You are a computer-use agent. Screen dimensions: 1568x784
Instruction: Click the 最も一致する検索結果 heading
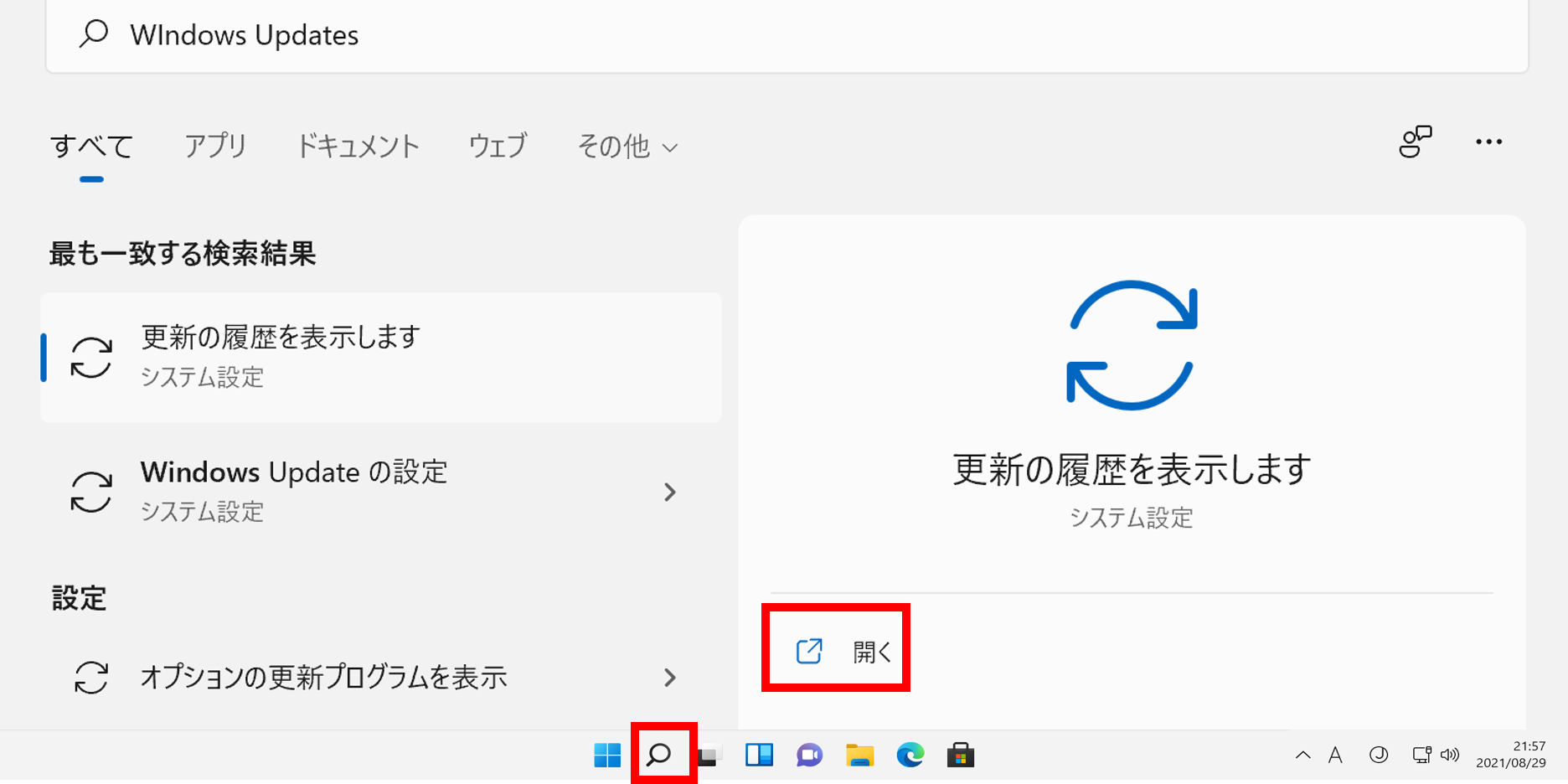click(x=183, y=253)
